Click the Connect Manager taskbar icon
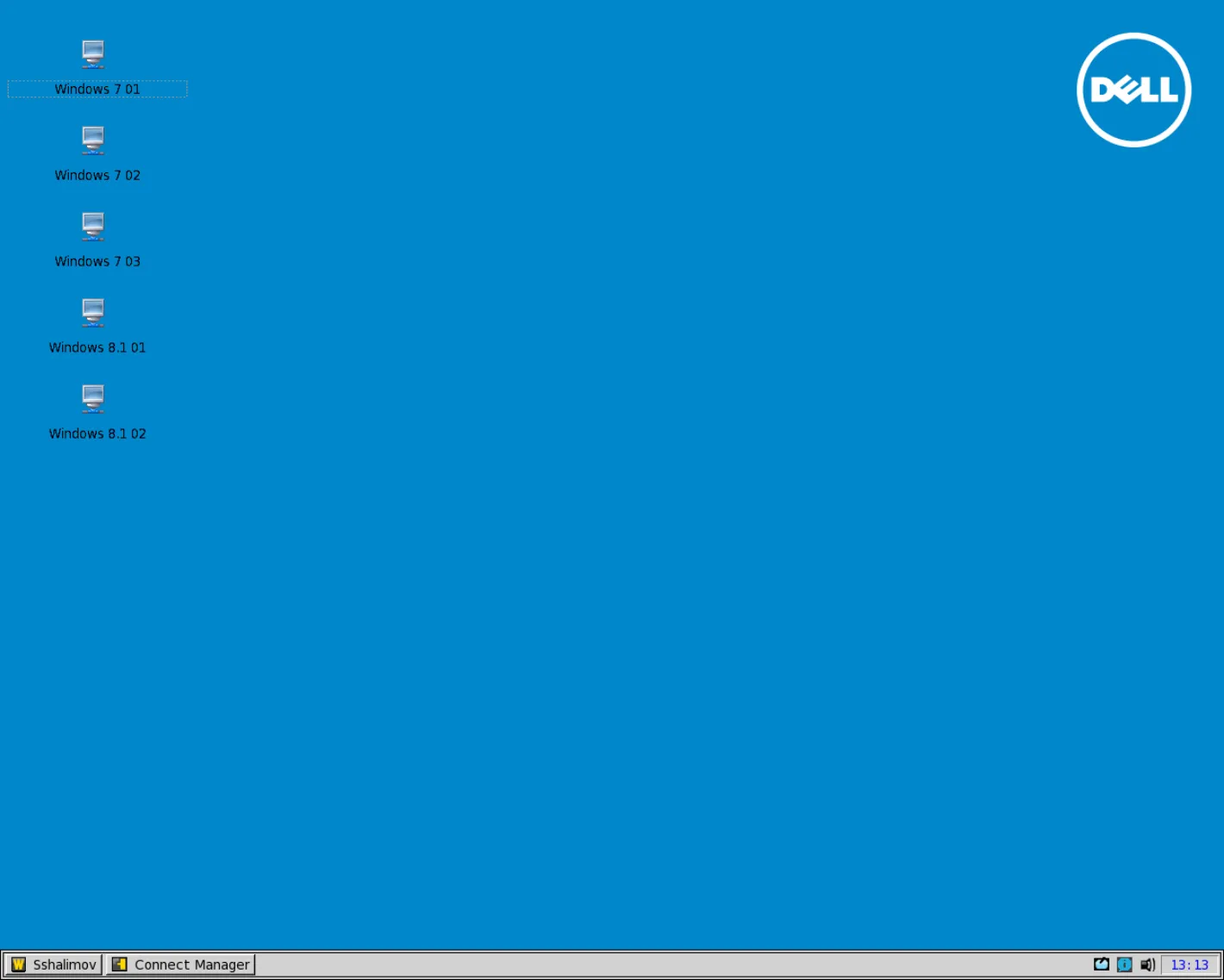Image resolution: width=1224 pixels, height=980 pixels. pyautogui.click(x=120, y=964)
